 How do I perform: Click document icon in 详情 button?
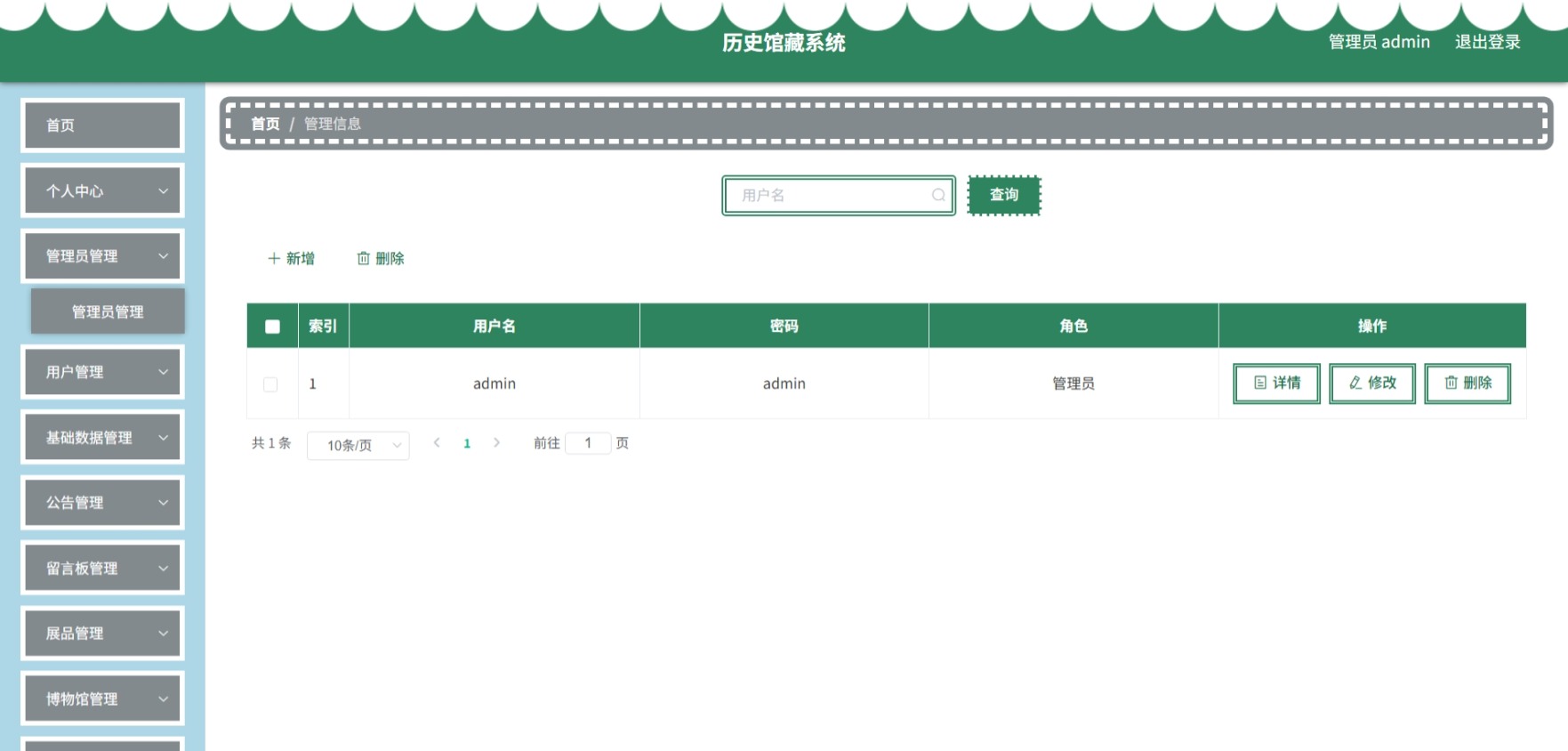(1259, 383)
